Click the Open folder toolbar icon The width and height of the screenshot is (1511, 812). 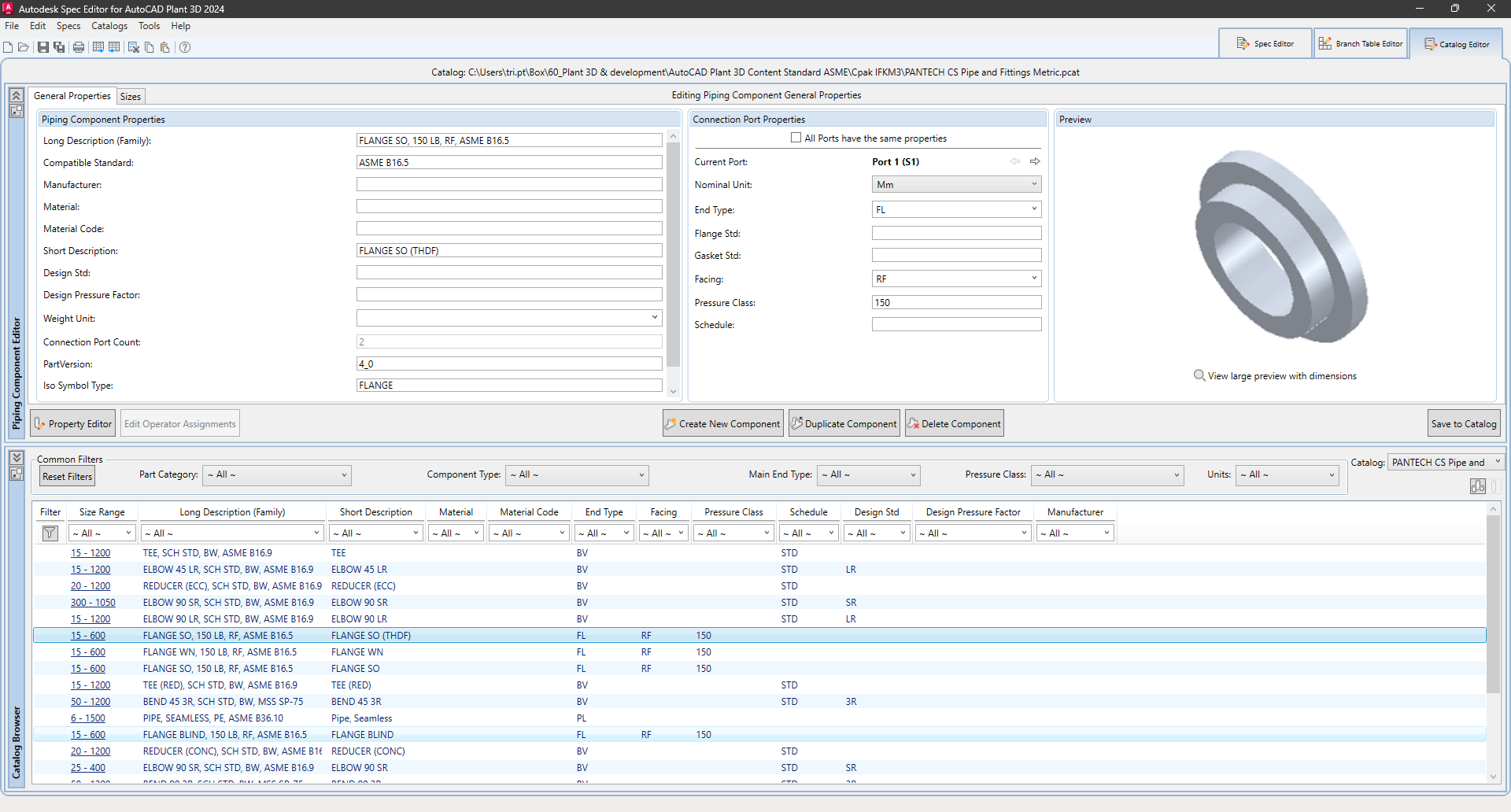(24, 47)
